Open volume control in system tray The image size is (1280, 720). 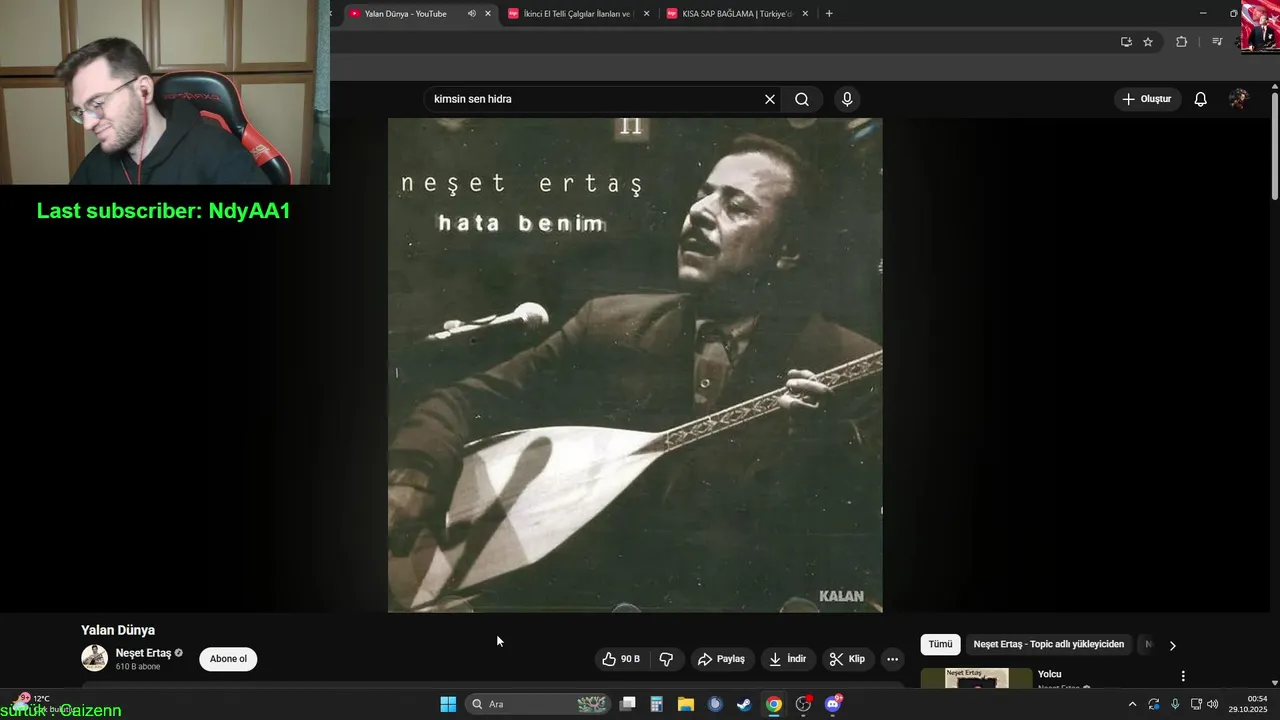(x=1212, y=704)
